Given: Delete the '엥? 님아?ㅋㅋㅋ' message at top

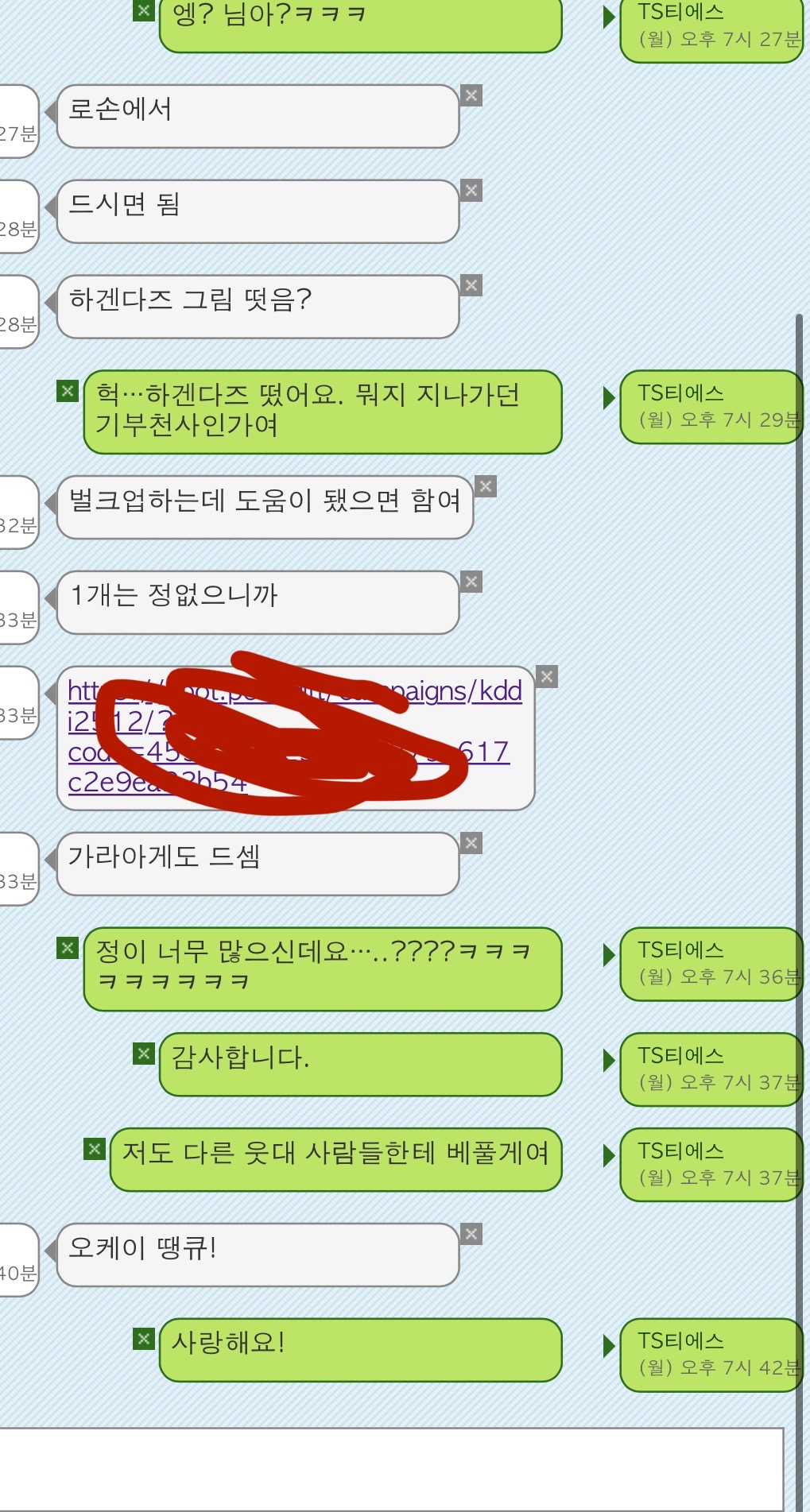Looking at the screenshot, I should 143,10.
